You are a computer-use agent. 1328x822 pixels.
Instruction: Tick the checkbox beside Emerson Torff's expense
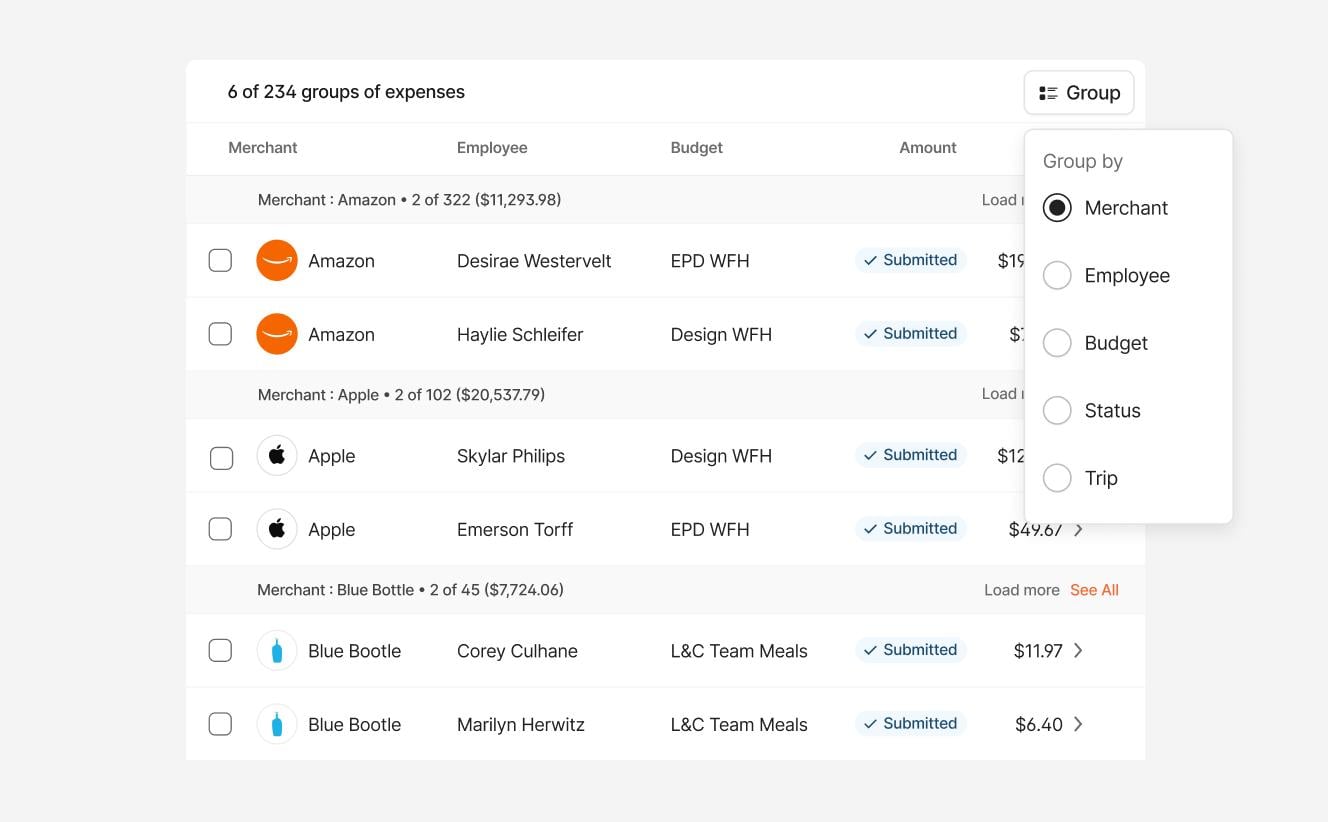pyautogui.click(x=220, y=529)
